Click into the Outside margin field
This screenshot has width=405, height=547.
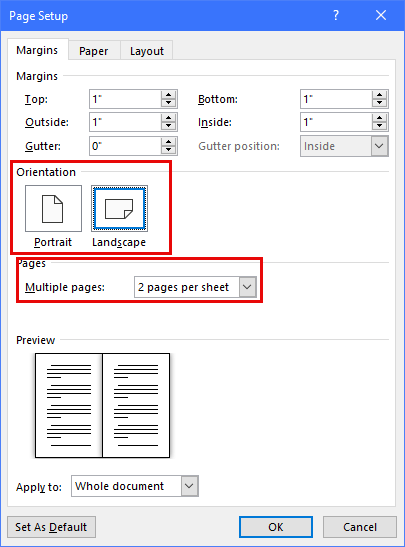[x=126, y=122]
